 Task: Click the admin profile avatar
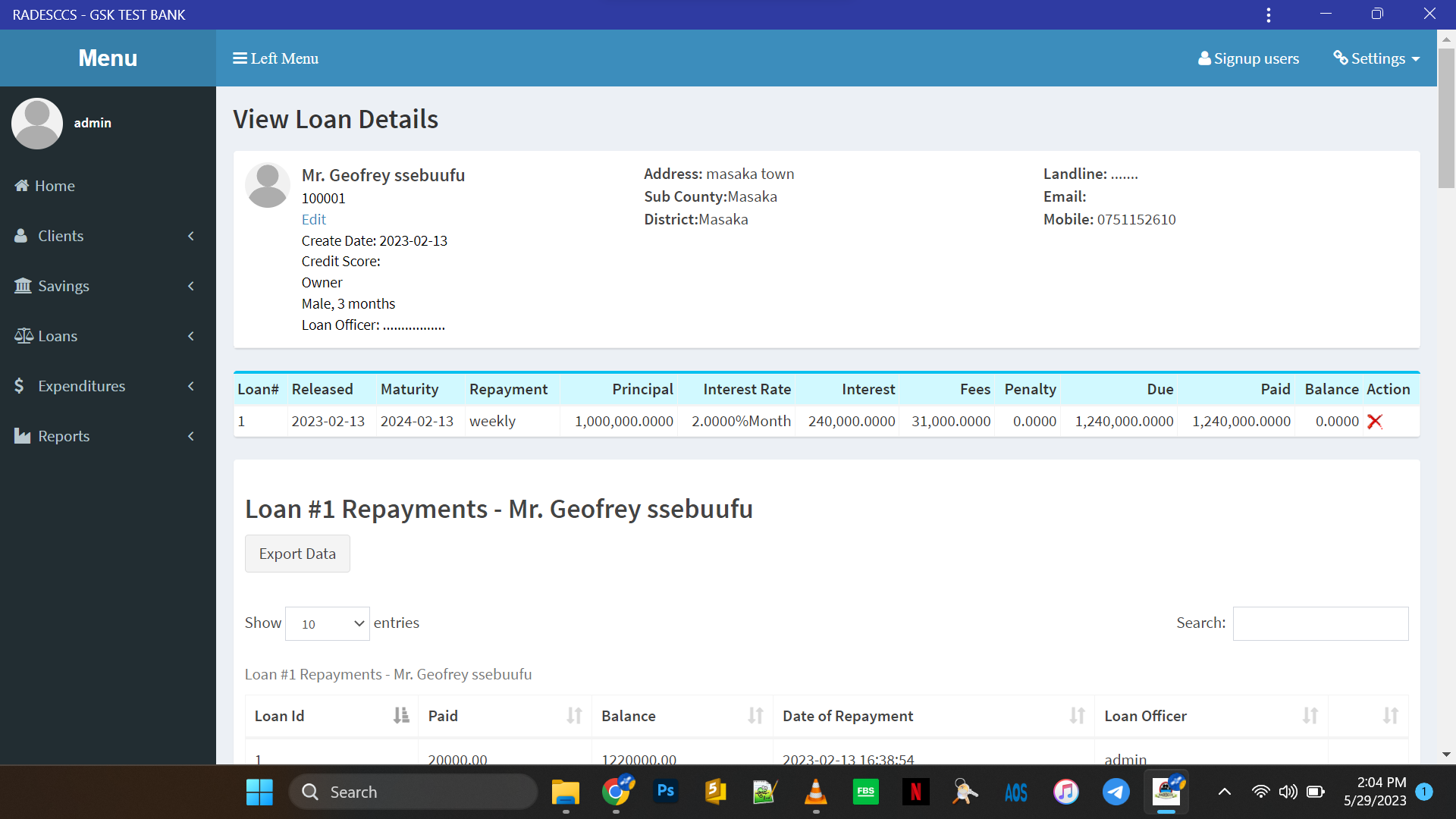pos(36,123)
